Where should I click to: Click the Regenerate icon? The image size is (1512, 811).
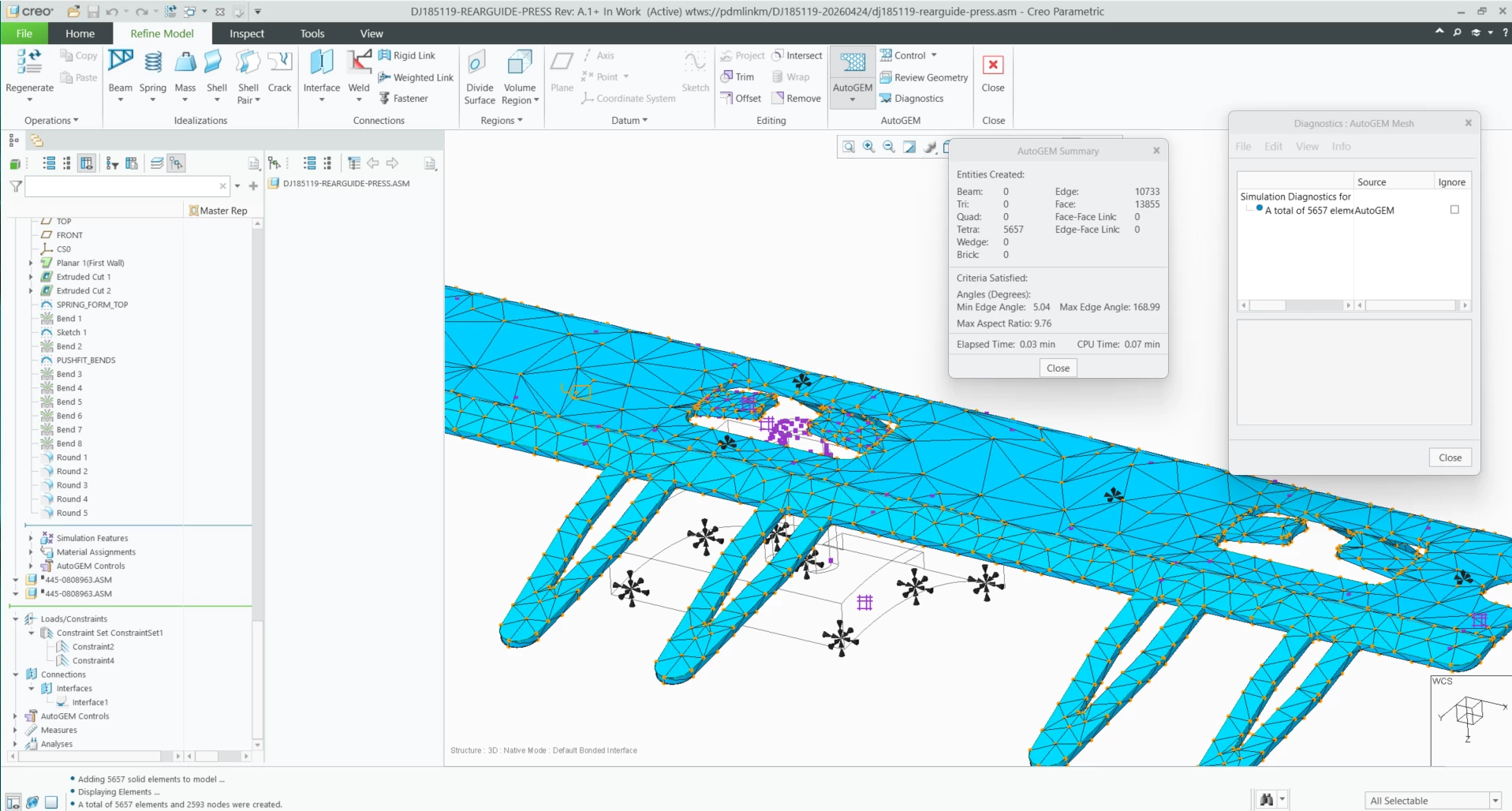point(29,62)
